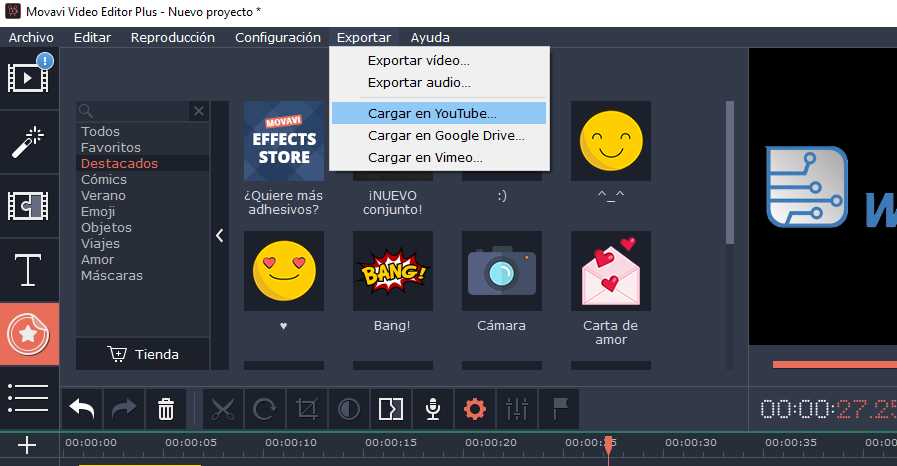
Task: Click the sticker list vertical scrollbar
Action: 729,173
